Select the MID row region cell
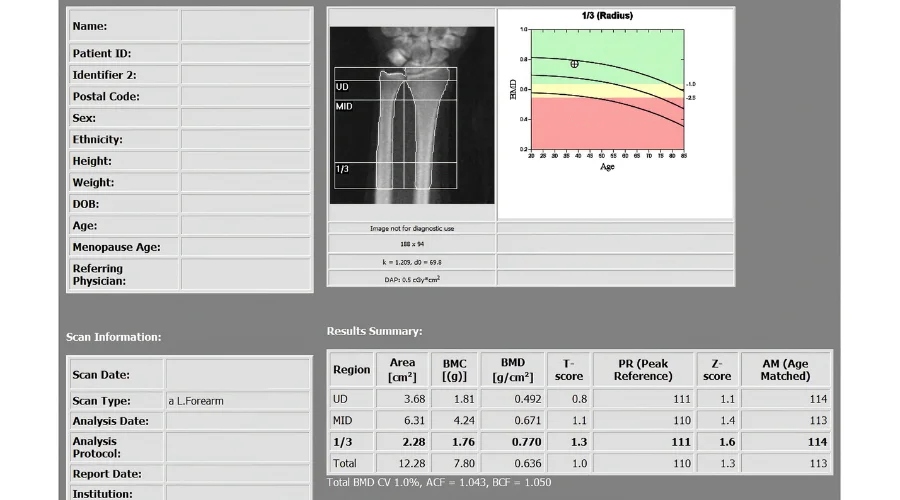 pos(351,420)
